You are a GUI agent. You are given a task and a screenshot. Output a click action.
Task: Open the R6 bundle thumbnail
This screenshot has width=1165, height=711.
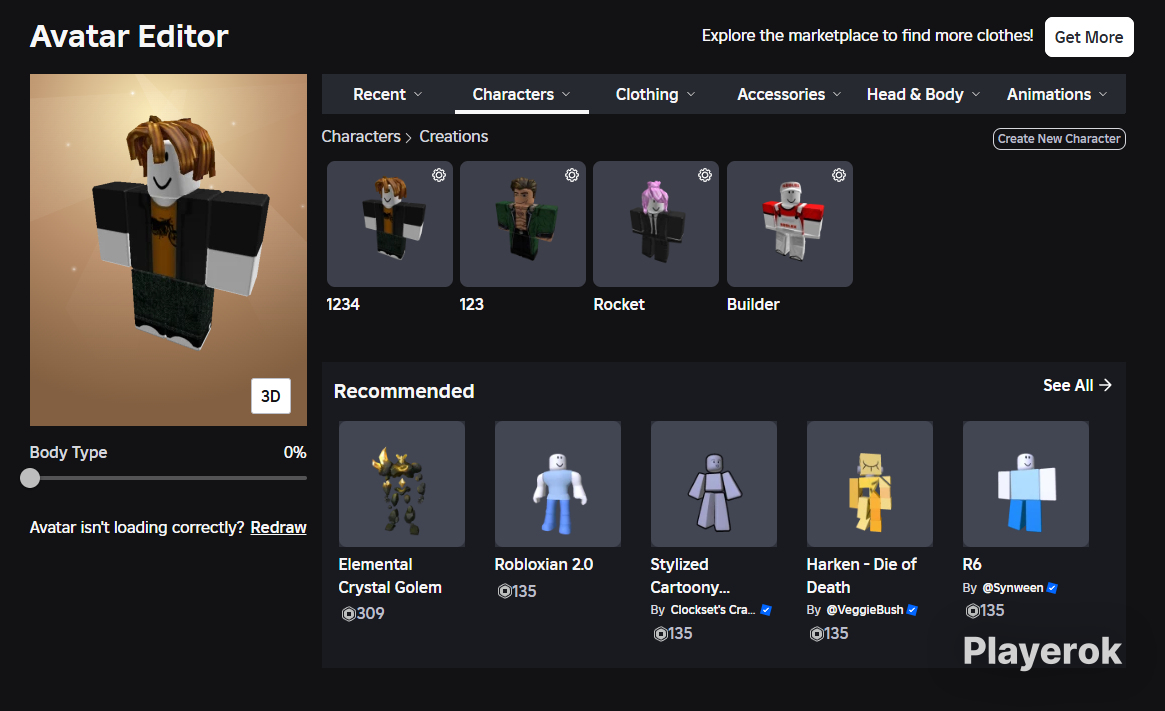(x=1025, y=484)
